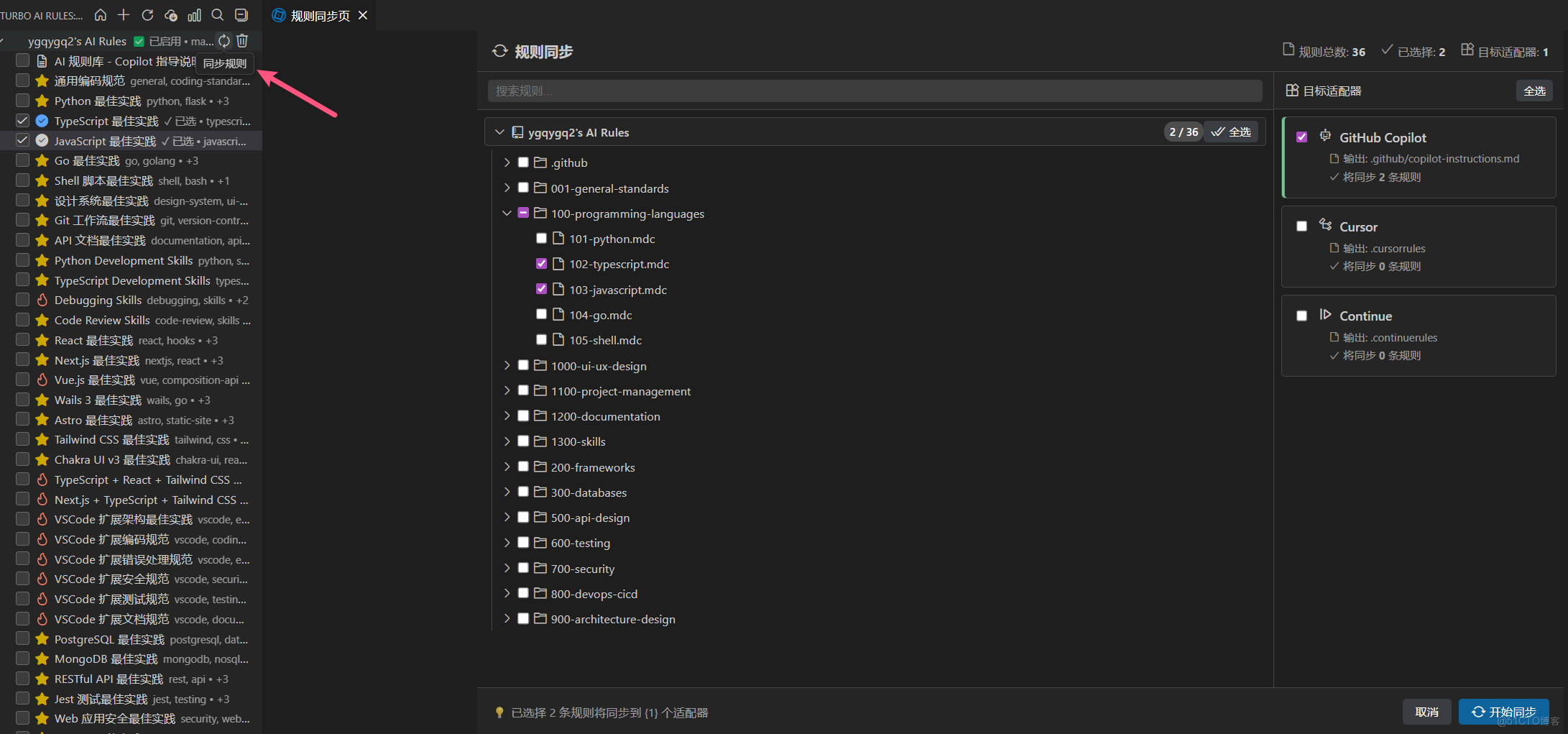The image size is (1568, 734).
Task: Click the home icon in sidebar toolbar
Action: [101, 15]
